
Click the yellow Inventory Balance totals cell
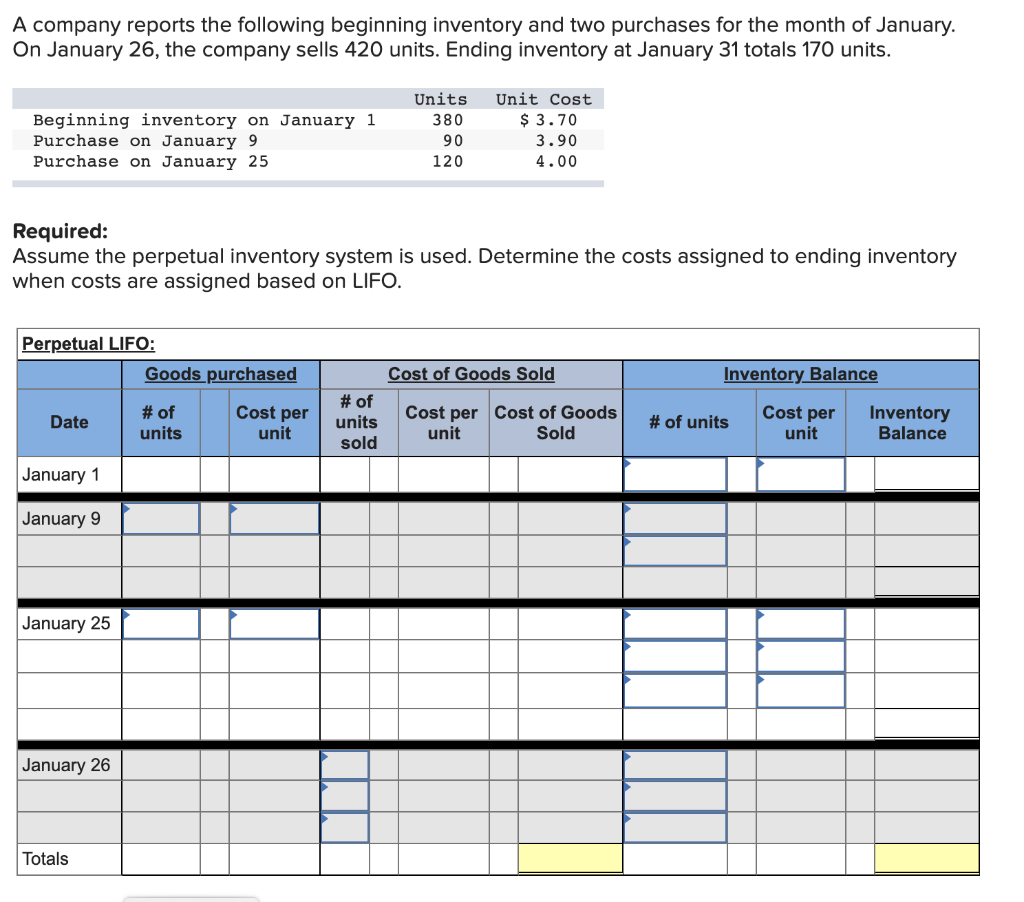click(x=927, y=857)
